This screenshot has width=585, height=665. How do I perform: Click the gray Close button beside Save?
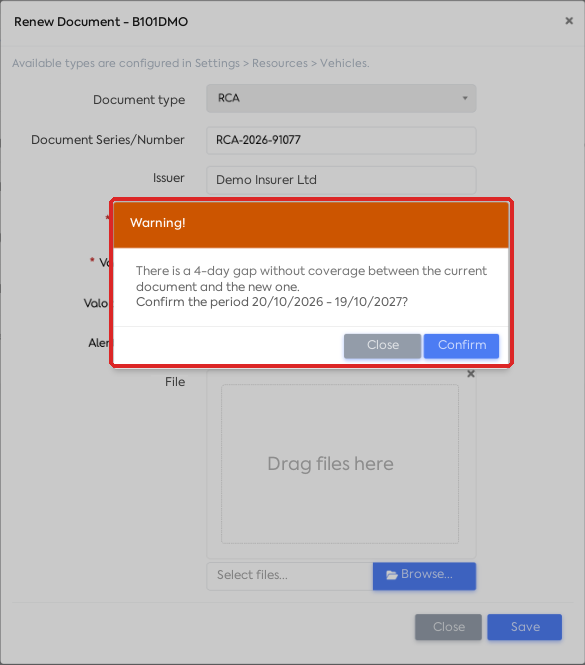coord(448,627)
